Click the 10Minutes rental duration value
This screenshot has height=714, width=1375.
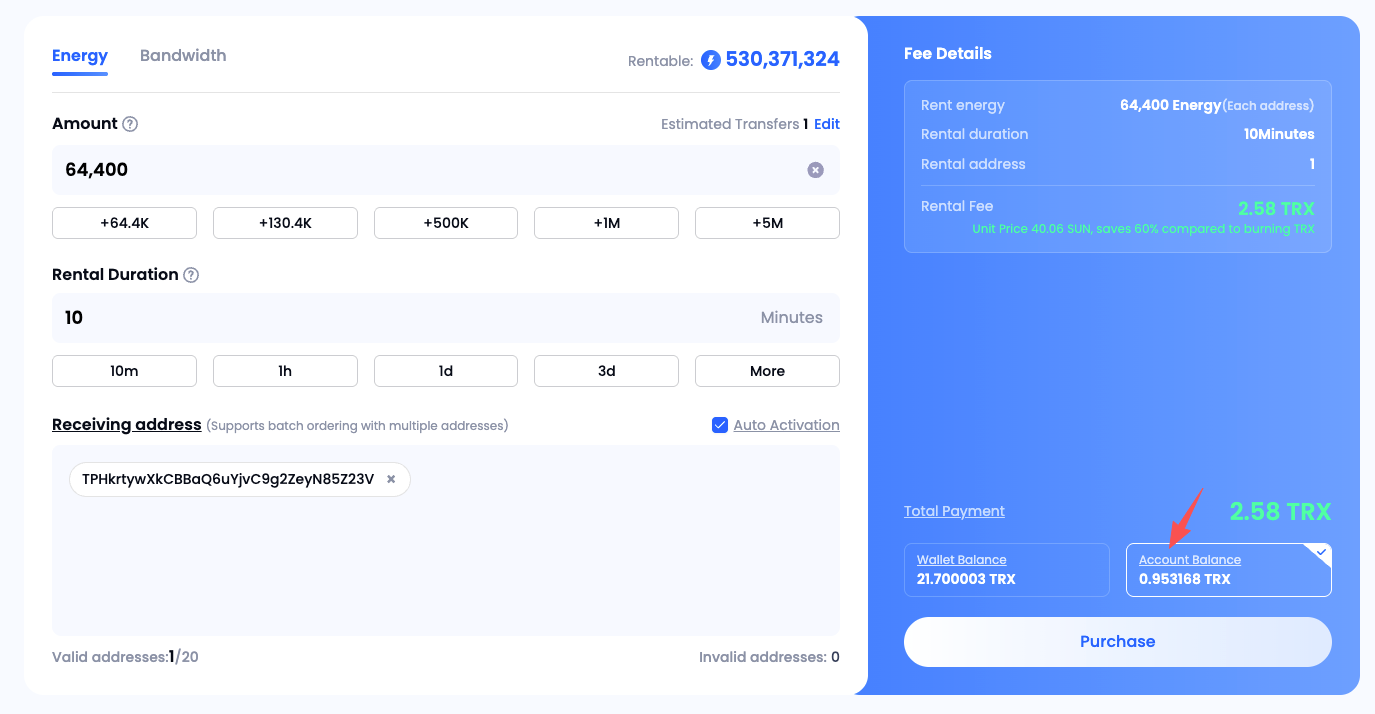(1279, 134)
